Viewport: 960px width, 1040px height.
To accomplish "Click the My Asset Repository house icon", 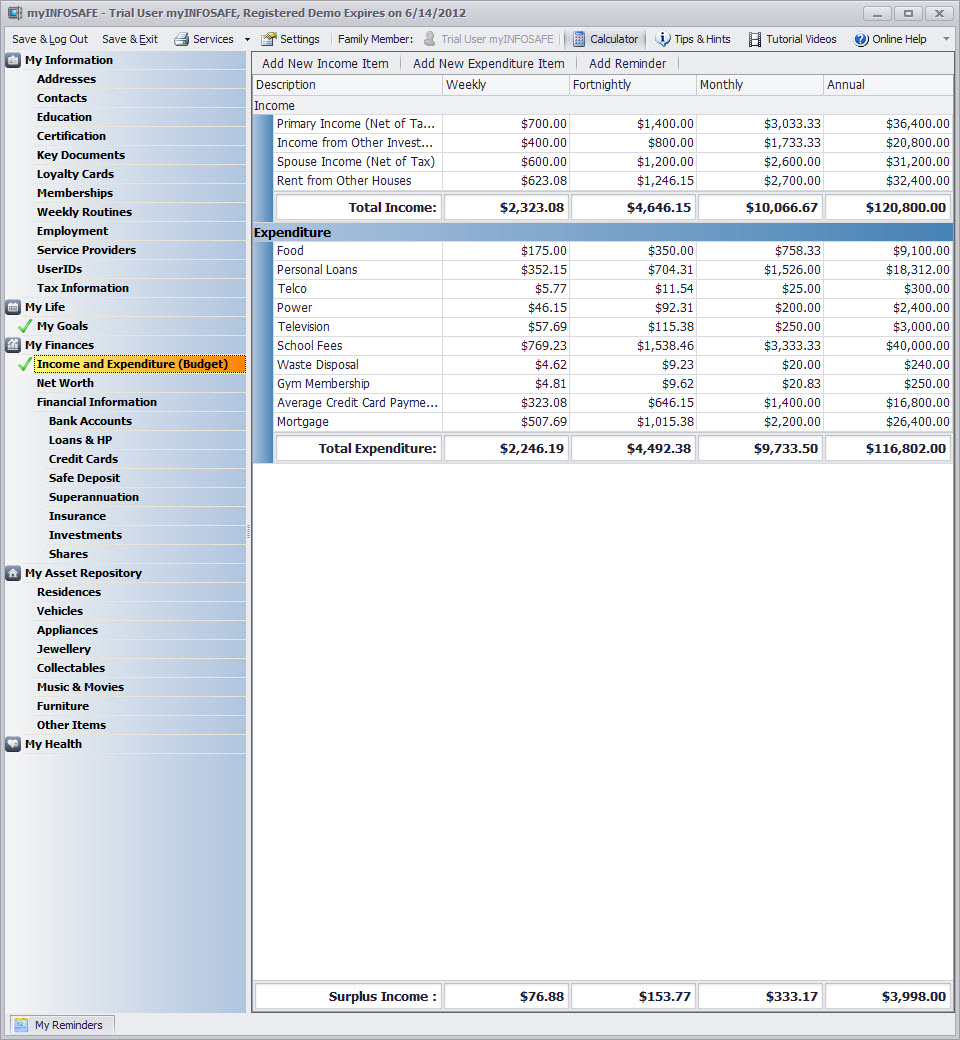I will 13,573.
